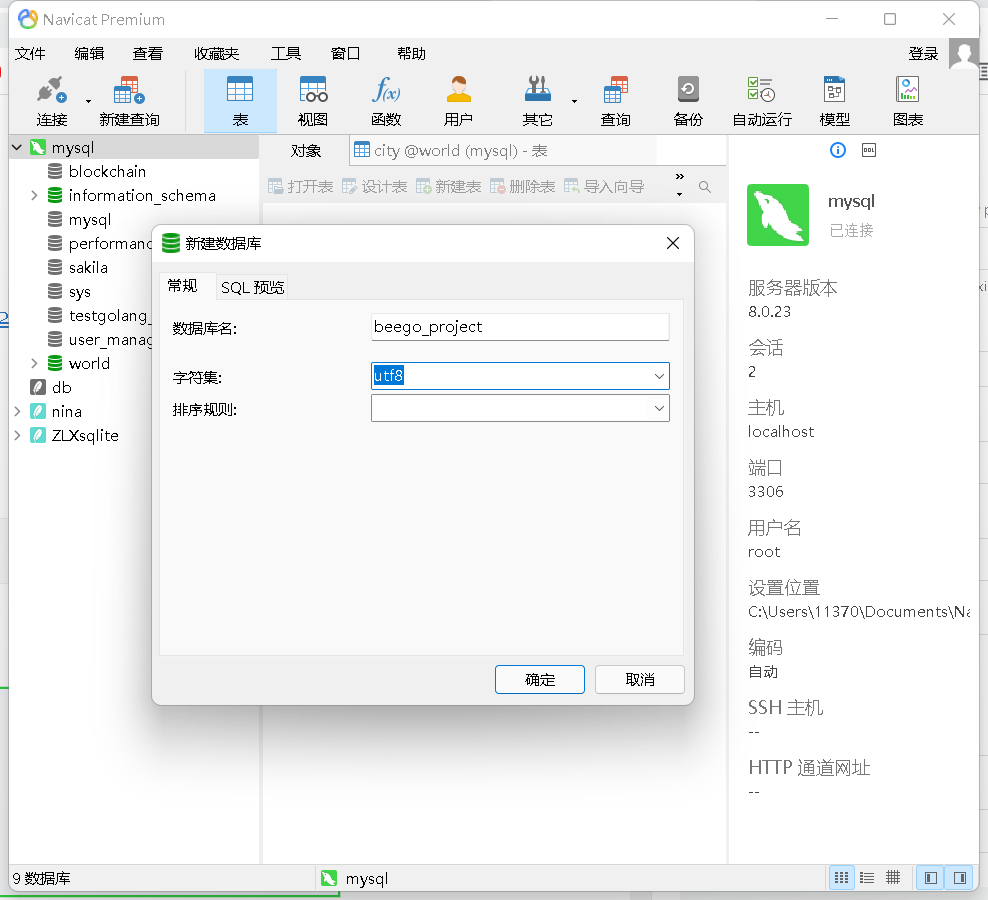988x900 pixels.
Task: Open the 收藏夹 menu
Action: [216, 54]
